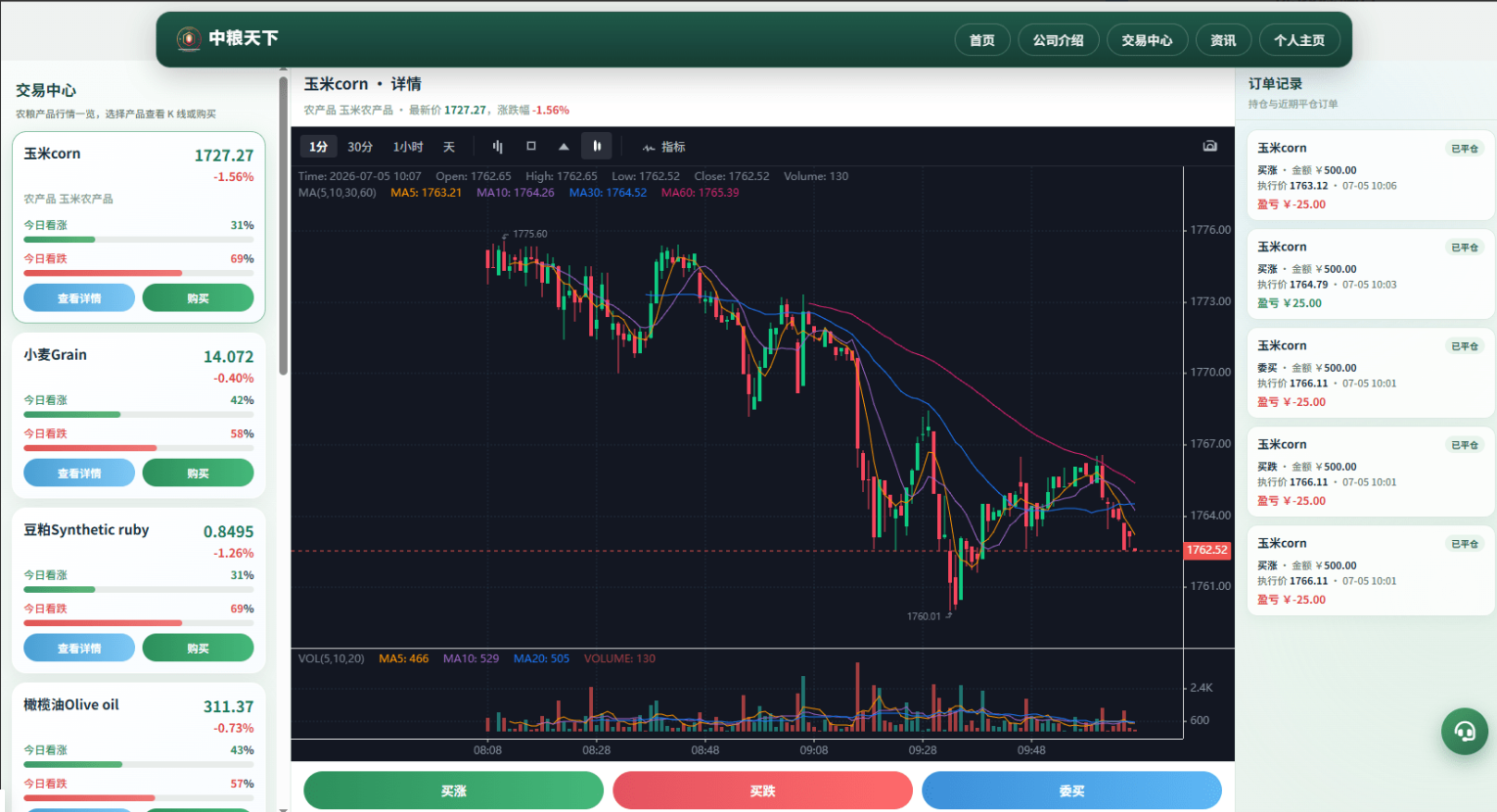Open the customer support headset chat

[x=1465, y=731]
